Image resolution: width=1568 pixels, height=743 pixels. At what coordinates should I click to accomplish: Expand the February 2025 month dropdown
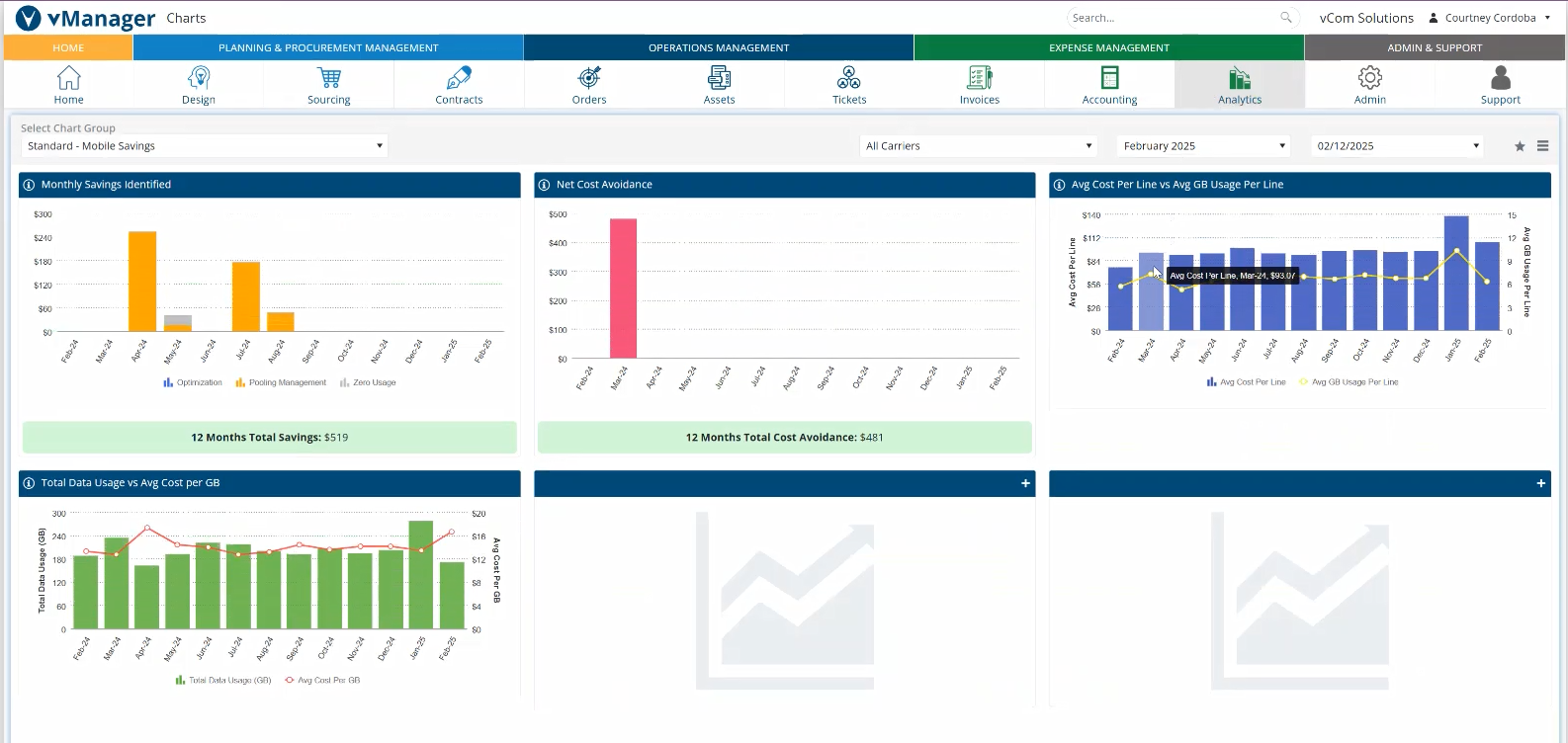coord(1203,146)
